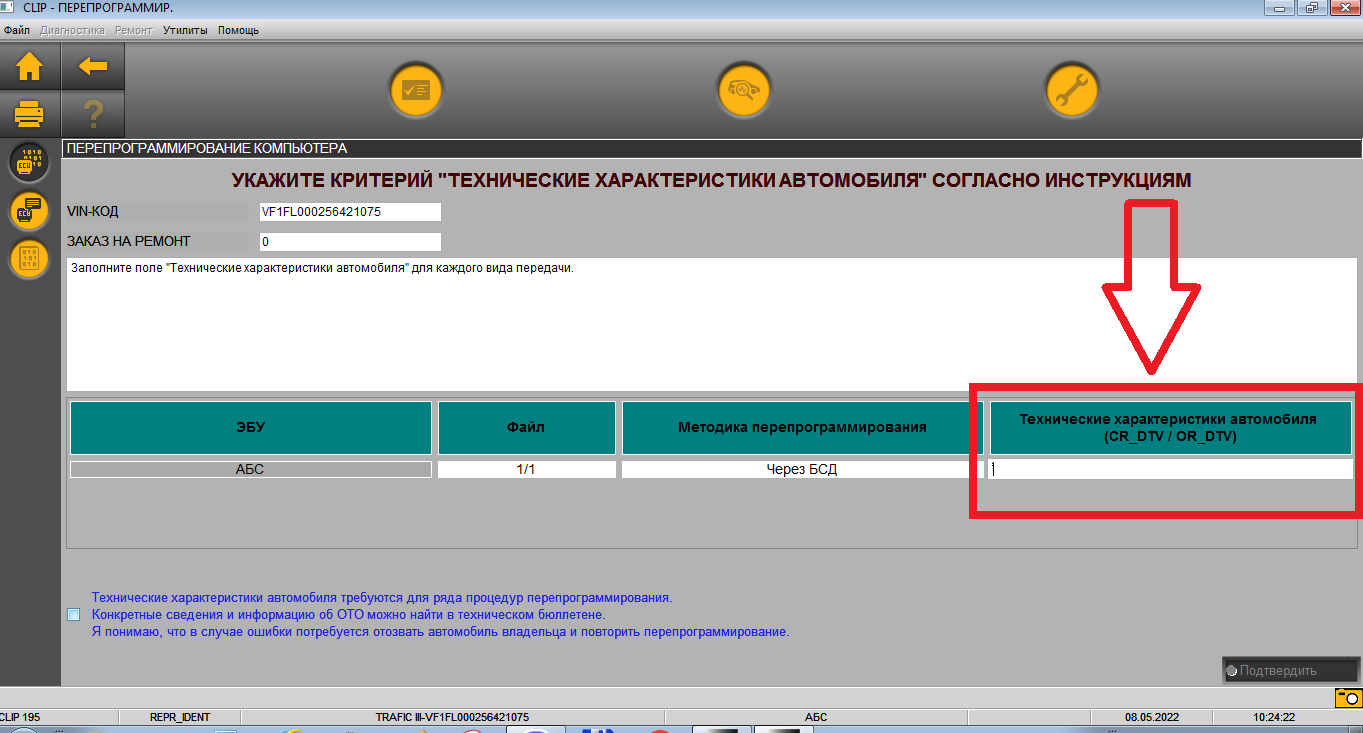This screenshot has width=1363, height=733.
Task: Open the Утилиты menu
Action: point(185,30)
